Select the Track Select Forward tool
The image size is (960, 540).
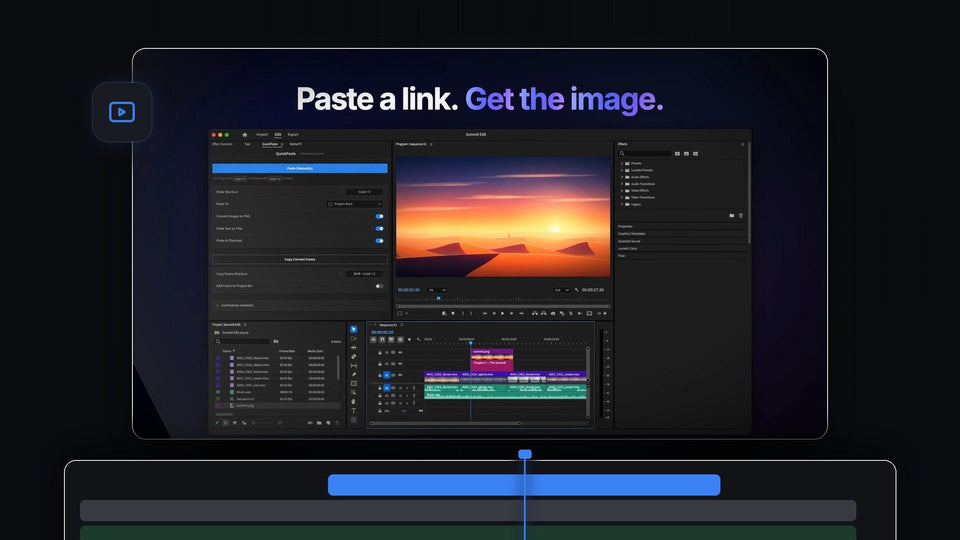click(x=353, y=339)
